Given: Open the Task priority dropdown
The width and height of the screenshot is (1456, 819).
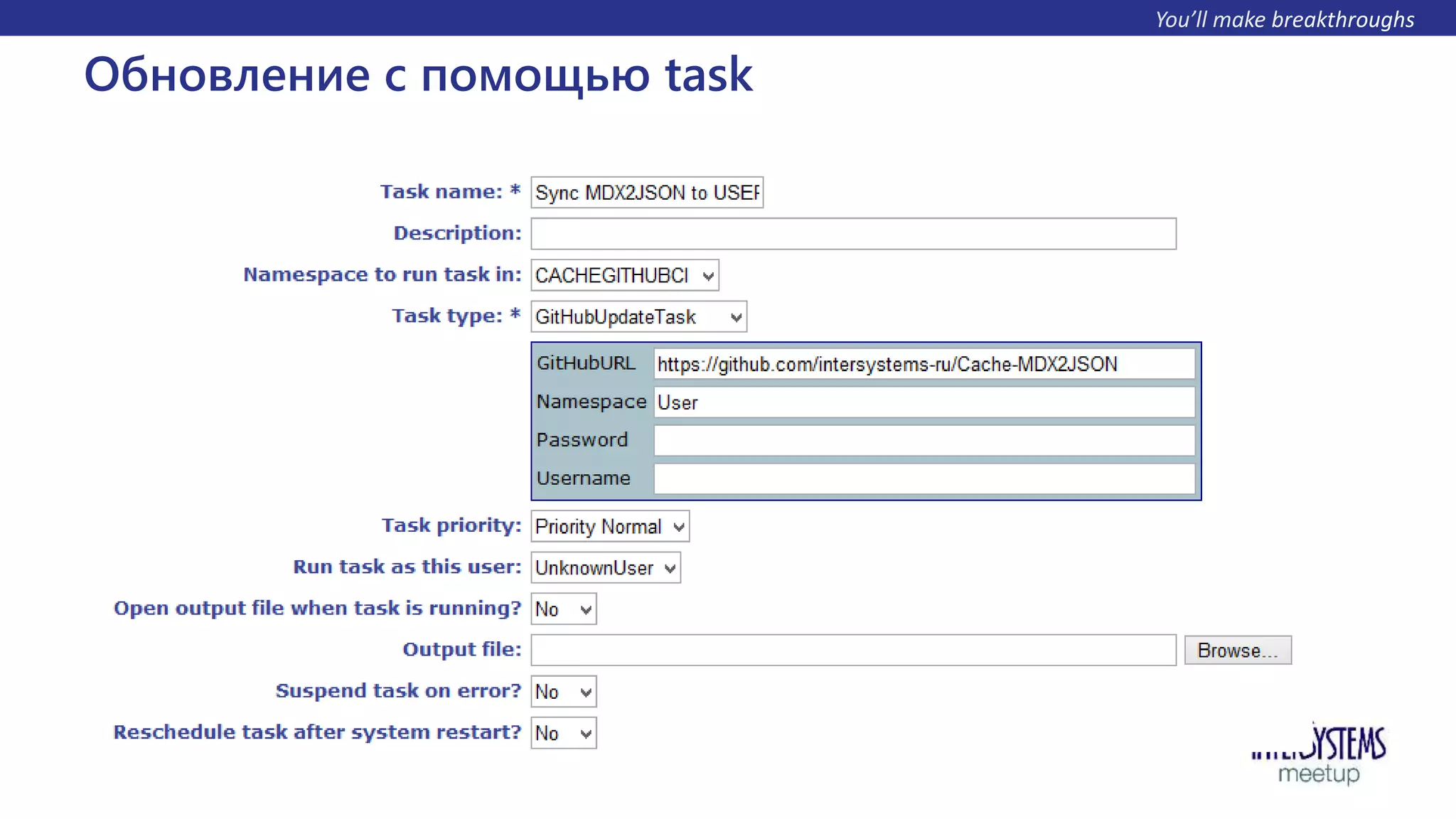Looking at the screenshot, I should [x=610, y=527].
